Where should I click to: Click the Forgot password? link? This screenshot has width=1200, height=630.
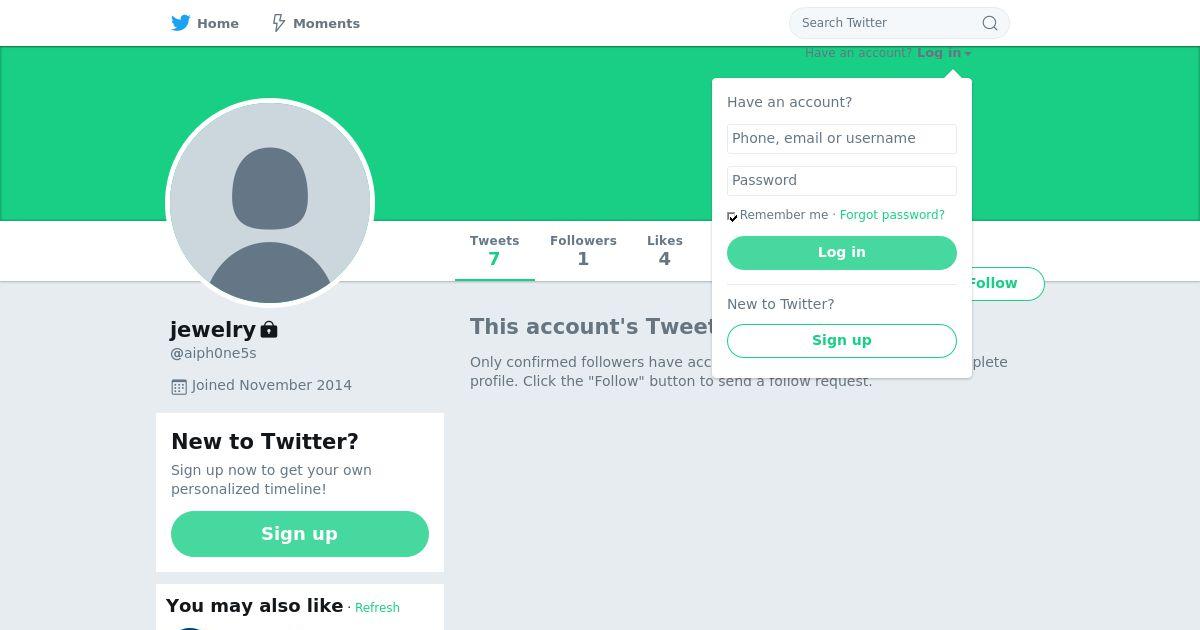pyautogui.click(x=892, y=215)
